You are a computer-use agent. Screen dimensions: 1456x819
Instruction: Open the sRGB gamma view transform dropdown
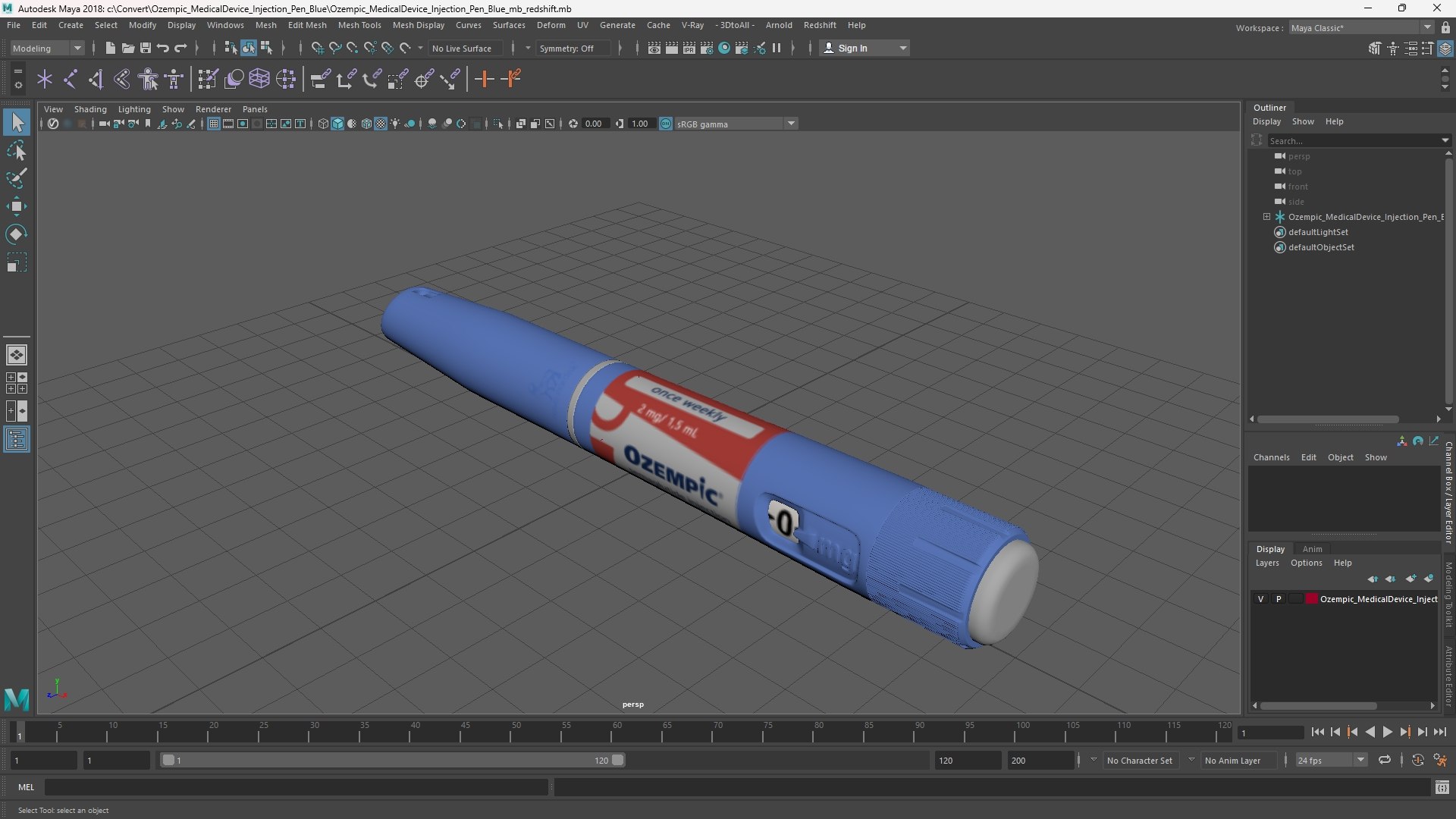pos(735,124)
